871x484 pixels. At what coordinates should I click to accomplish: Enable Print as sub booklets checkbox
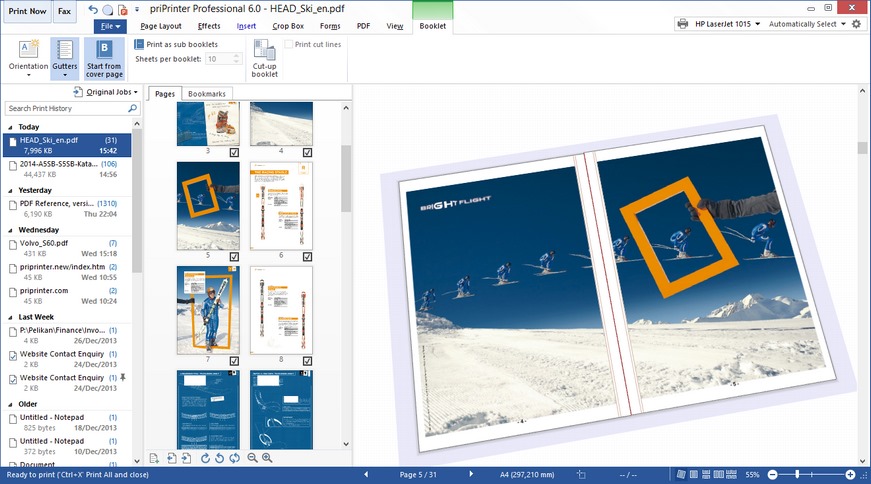tap(140, 44)
